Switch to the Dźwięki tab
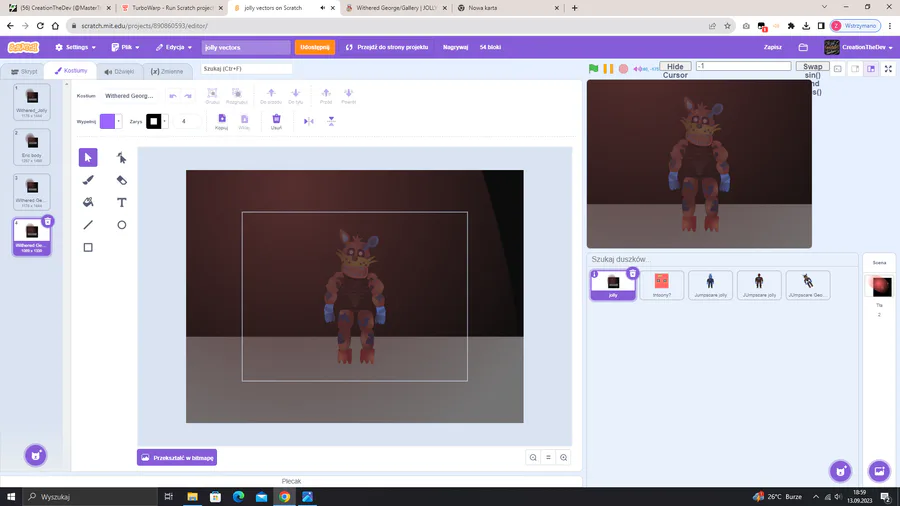The image size is (900, 506). [119, 71]
